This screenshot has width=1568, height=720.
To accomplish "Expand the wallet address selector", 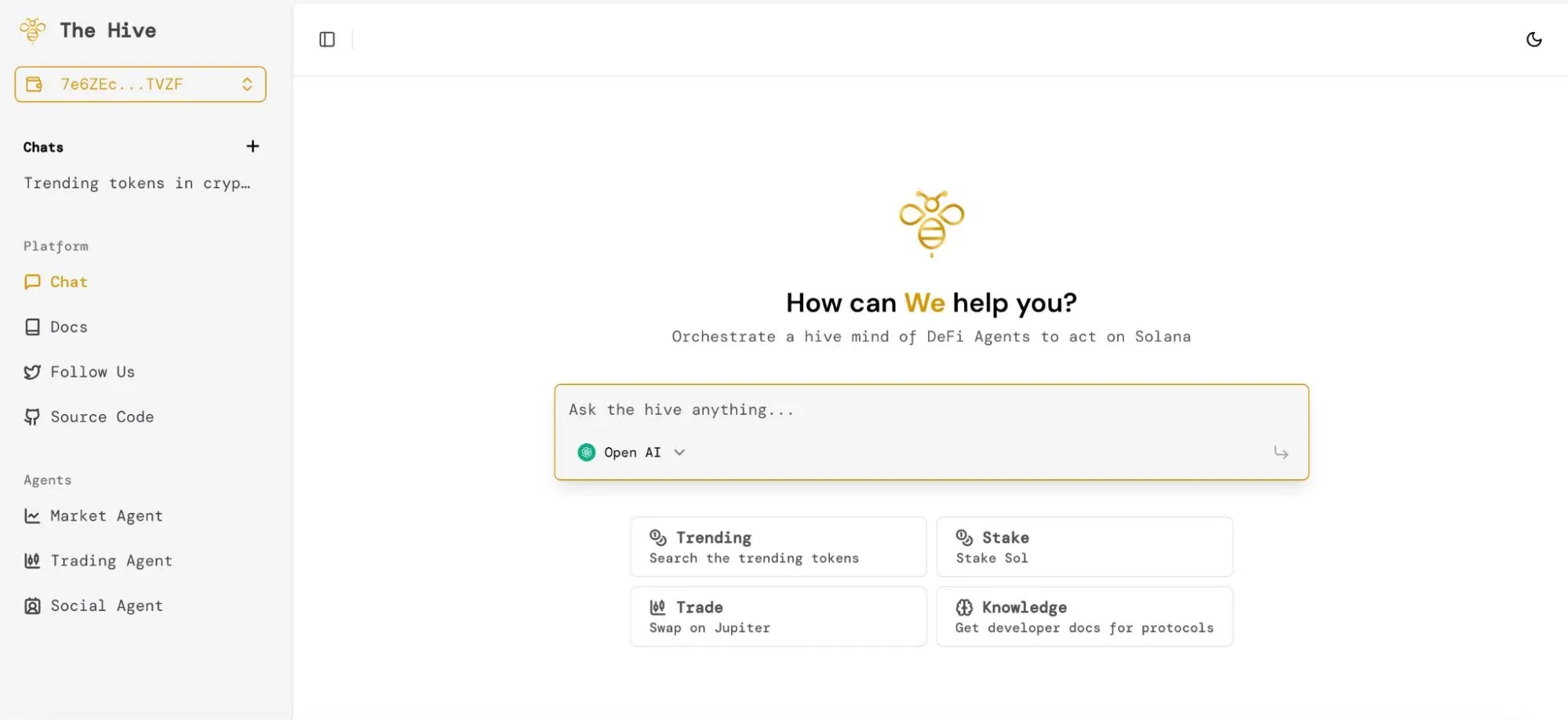I will coord(248,84).
